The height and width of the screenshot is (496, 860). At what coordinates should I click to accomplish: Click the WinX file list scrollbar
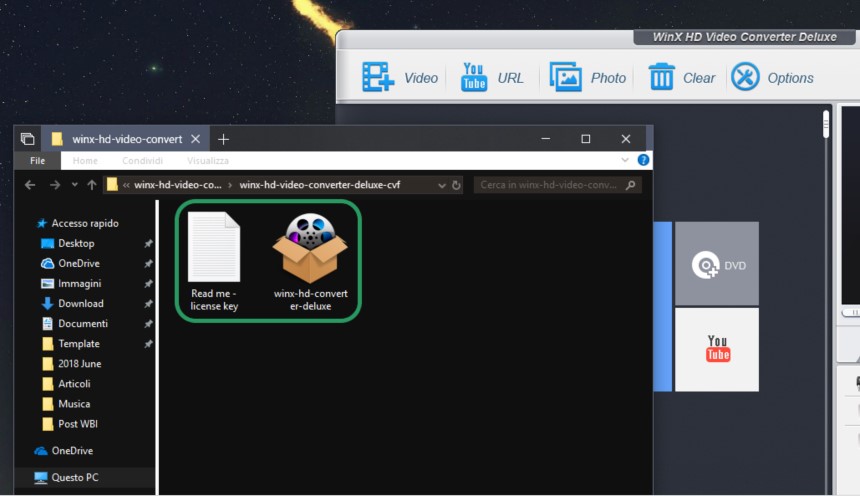pos(827,124)
